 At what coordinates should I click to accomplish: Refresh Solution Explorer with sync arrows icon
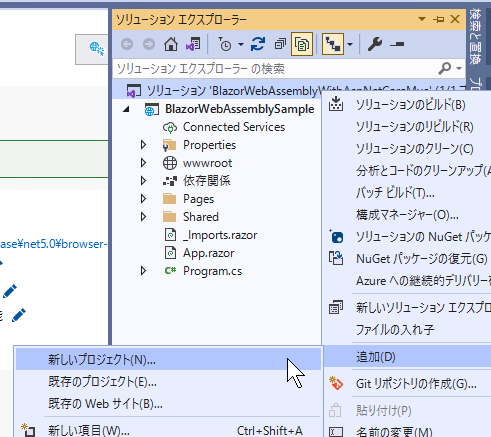coord(258,44)
